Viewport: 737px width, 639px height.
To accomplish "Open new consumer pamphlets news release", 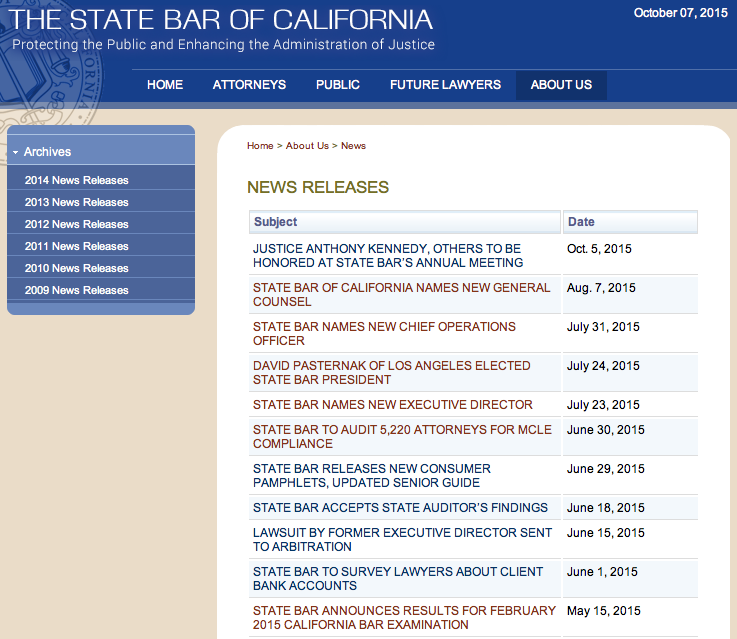I will point(372,475).
